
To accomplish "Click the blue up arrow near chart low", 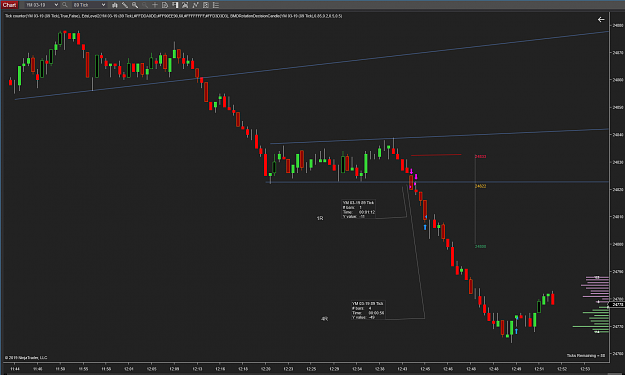I will pyautogui.click(x=516, y=331).
